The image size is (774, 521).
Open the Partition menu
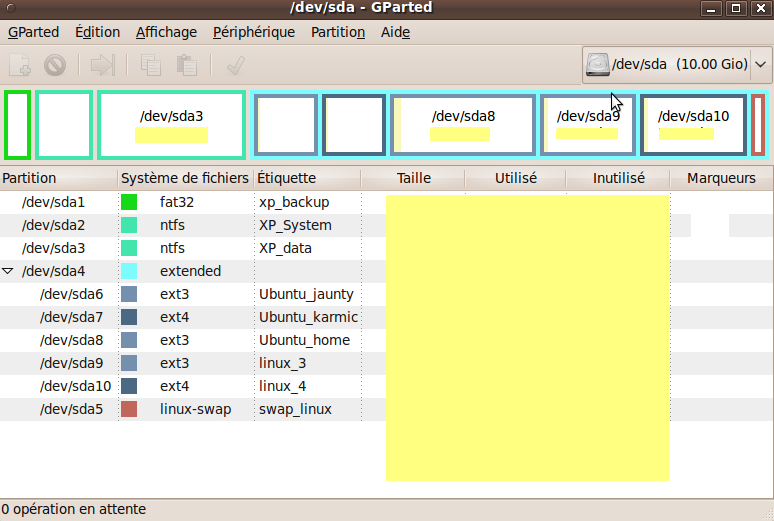[x=338, y=32]
